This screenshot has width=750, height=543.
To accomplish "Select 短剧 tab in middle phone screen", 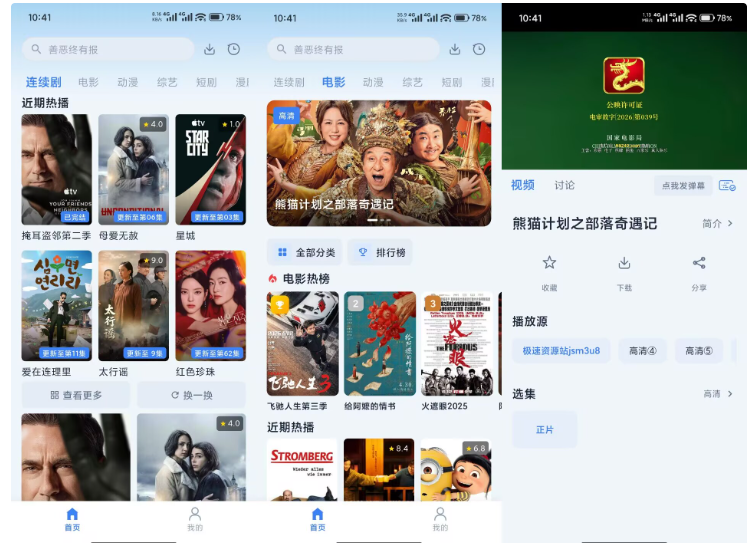I will 452,82.
